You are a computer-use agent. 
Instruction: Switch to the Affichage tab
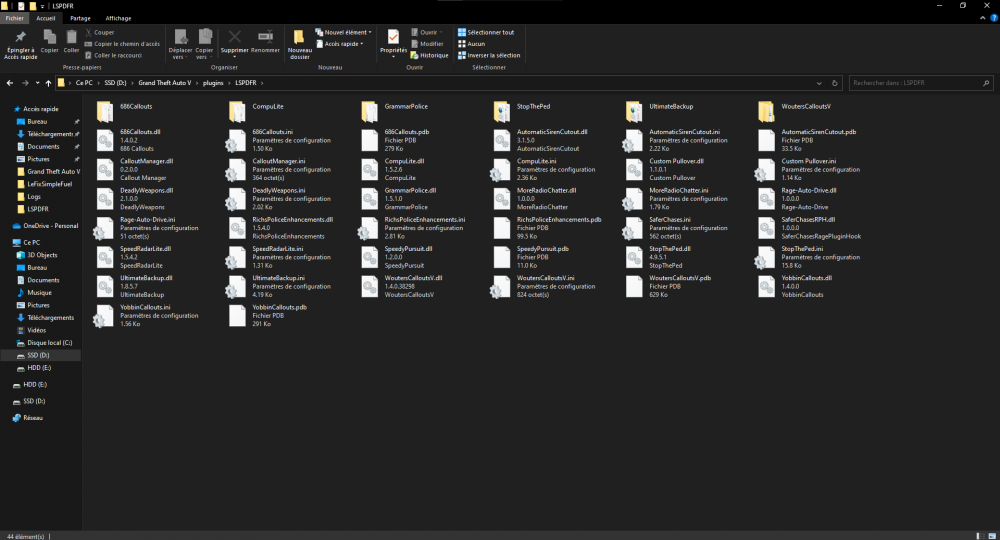(118, 18)
